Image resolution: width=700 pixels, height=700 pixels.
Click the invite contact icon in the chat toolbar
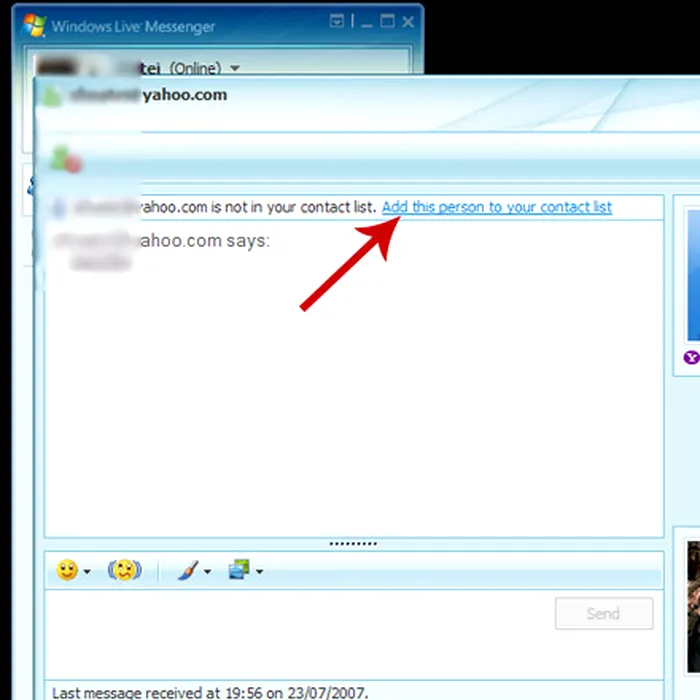66,159
